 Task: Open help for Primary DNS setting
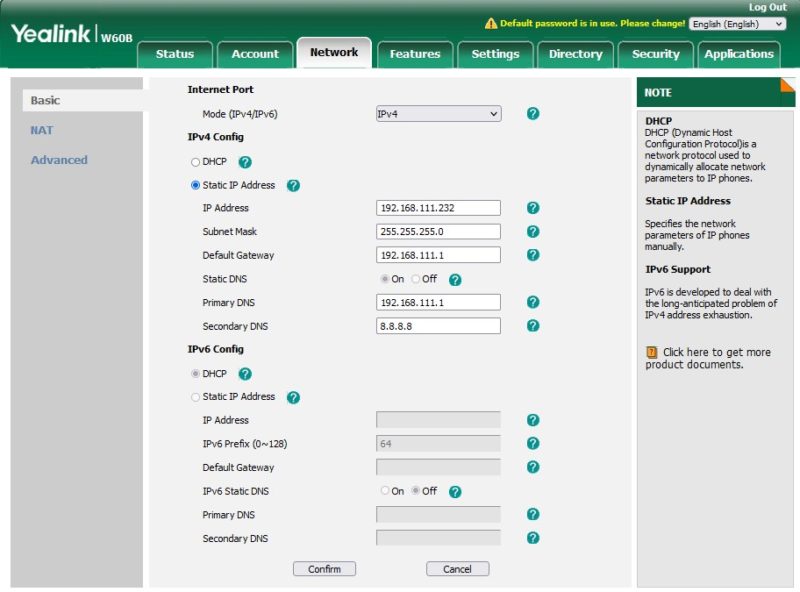coord(533,302)
